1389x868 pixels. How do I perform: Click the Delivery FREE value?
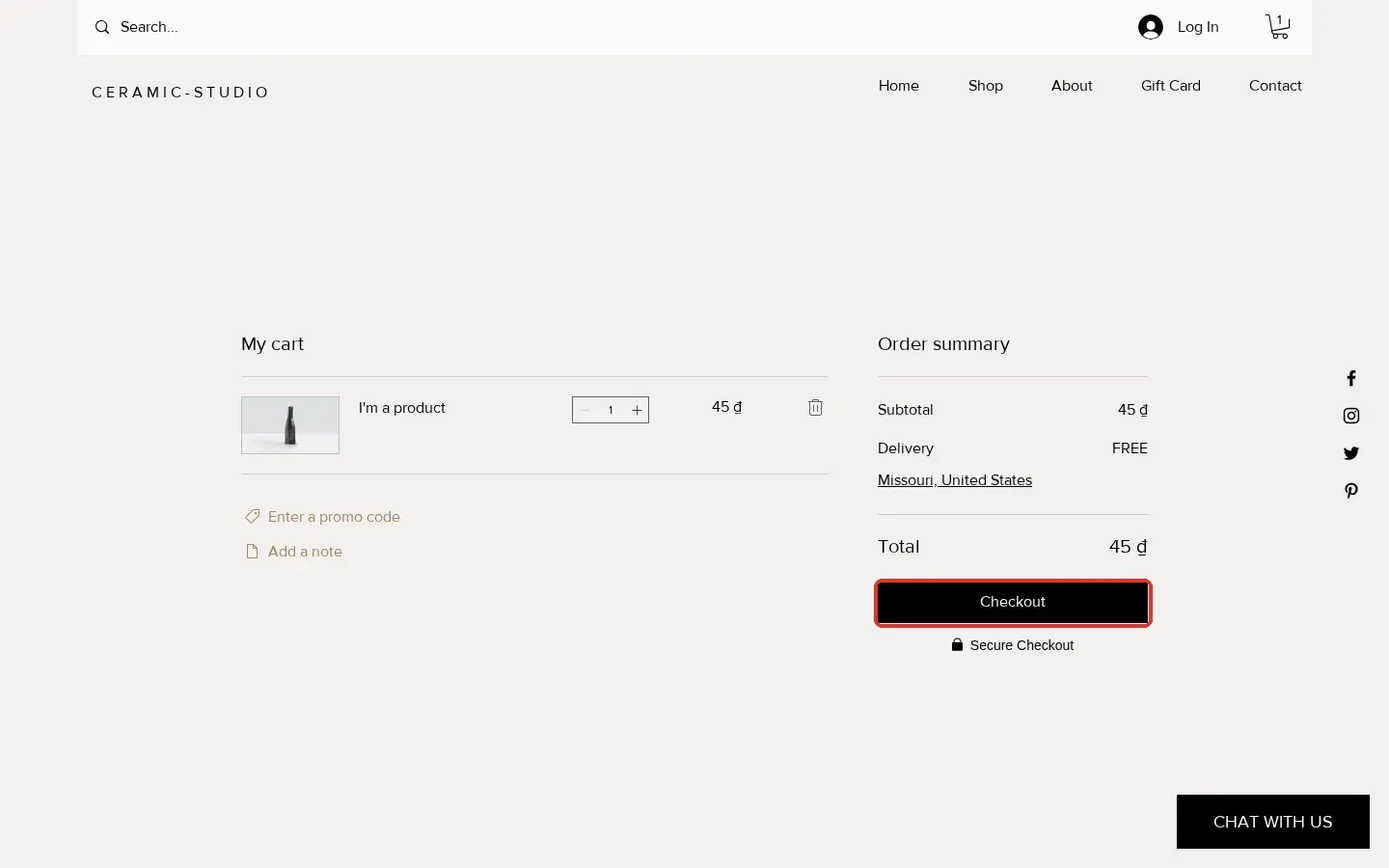point(1130,448)
